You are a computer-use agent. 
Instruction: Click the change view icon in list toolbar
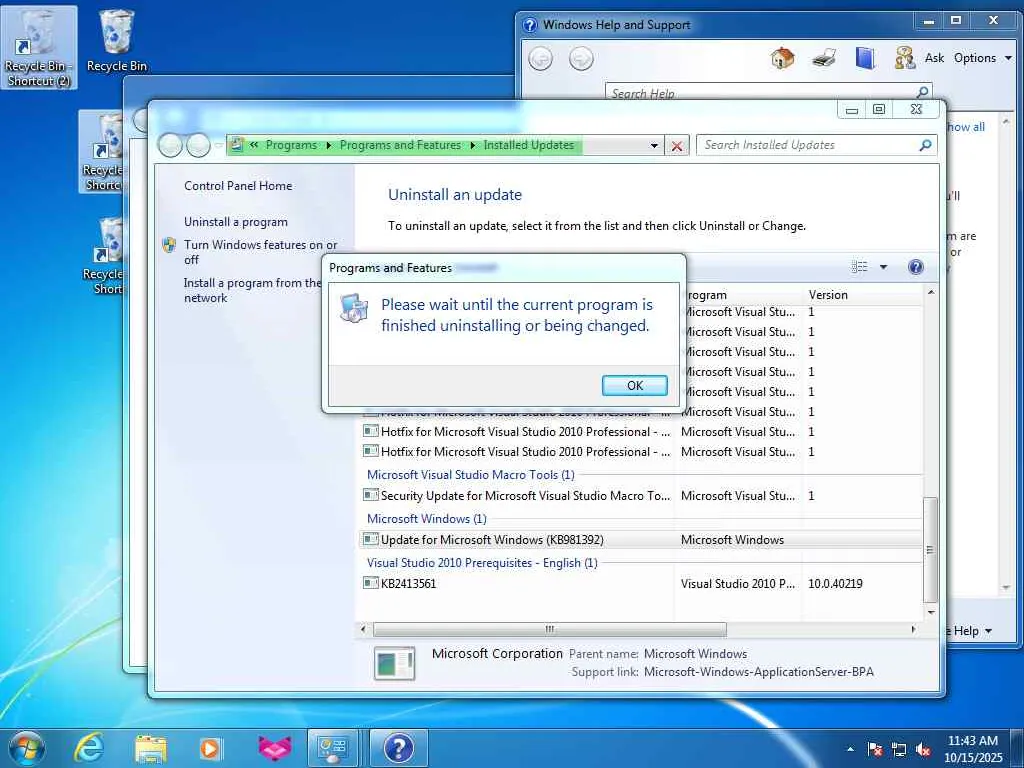[859, 266]
